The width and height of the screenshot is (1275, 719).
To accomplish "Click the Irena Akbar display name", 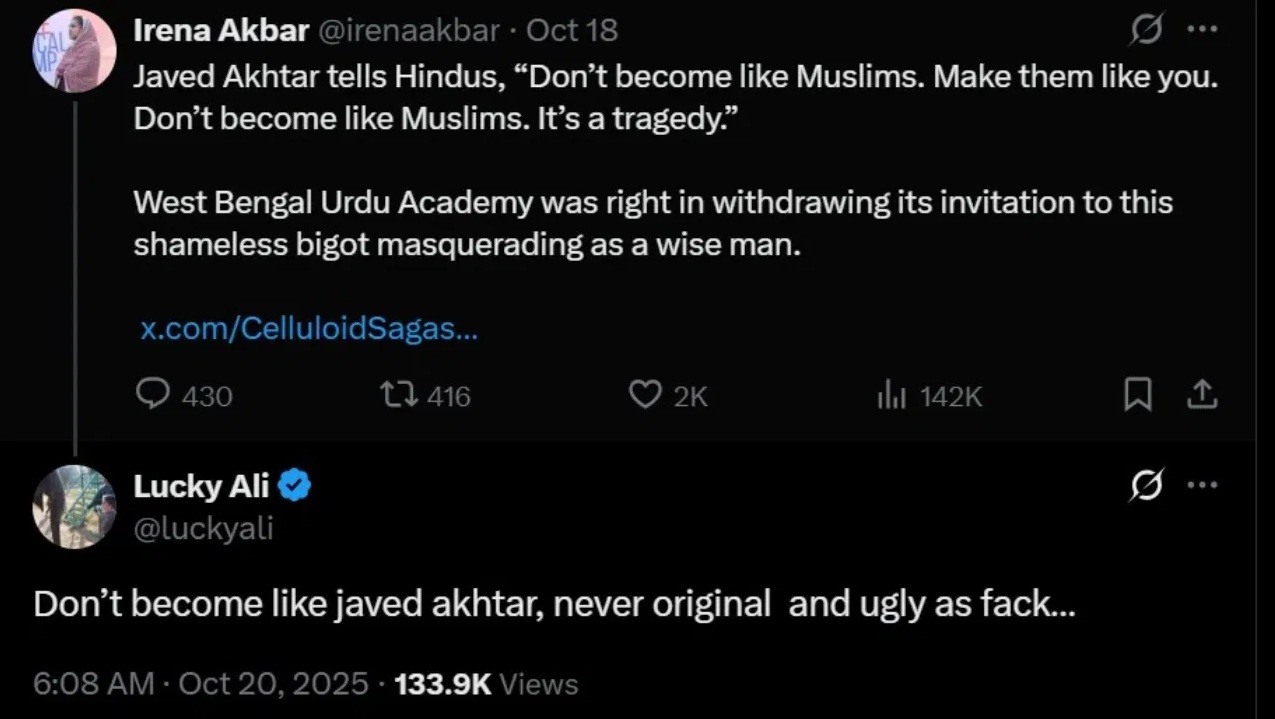I will tap(221, 31).
